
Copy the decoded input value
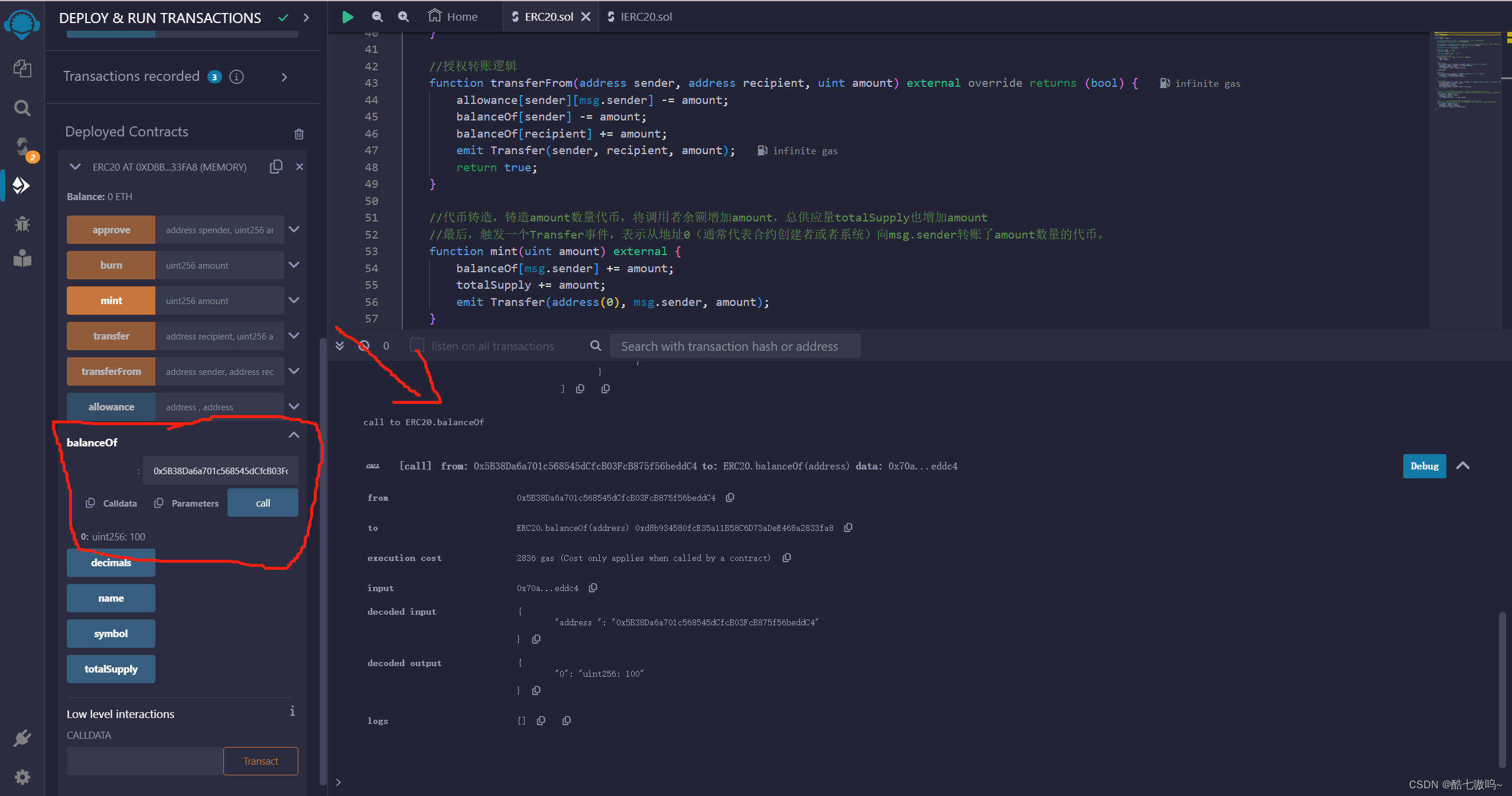tap(536, 640)
